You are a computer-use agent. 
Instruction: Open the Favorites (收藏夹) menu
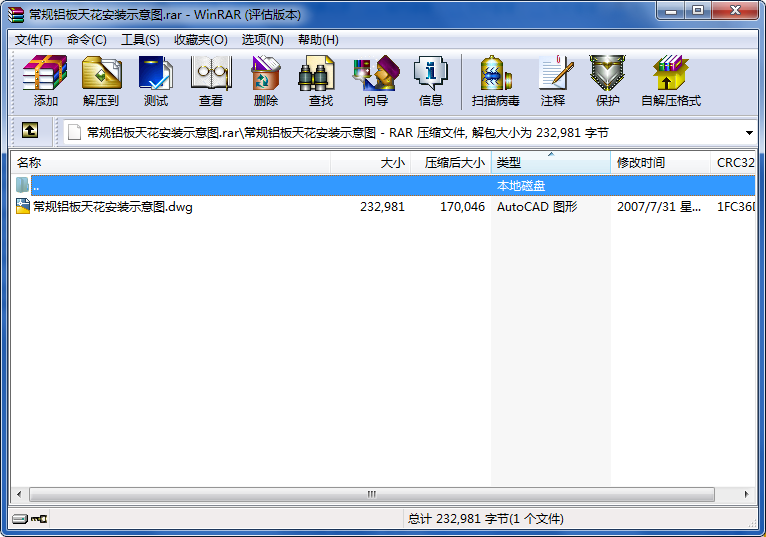pos(201,40)
